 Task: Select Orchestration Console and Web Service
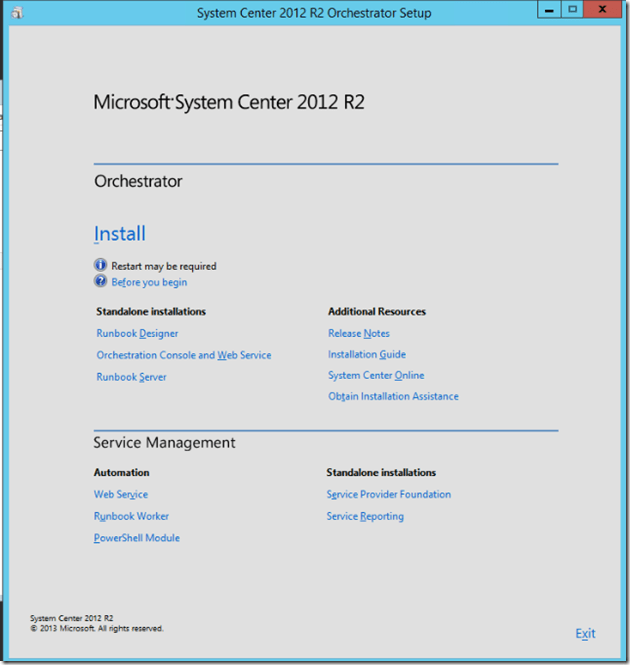(x=183, y=355)
